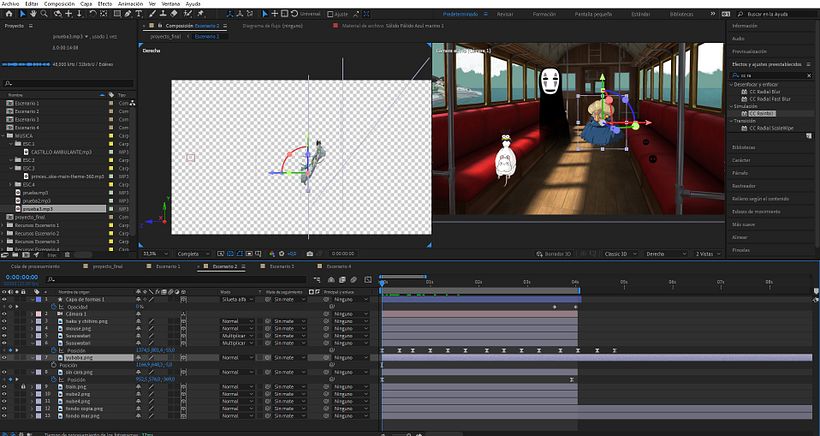Click the timeline search input field
The width and height of the screenshot is (820, 436).
[x=178, y=280]
